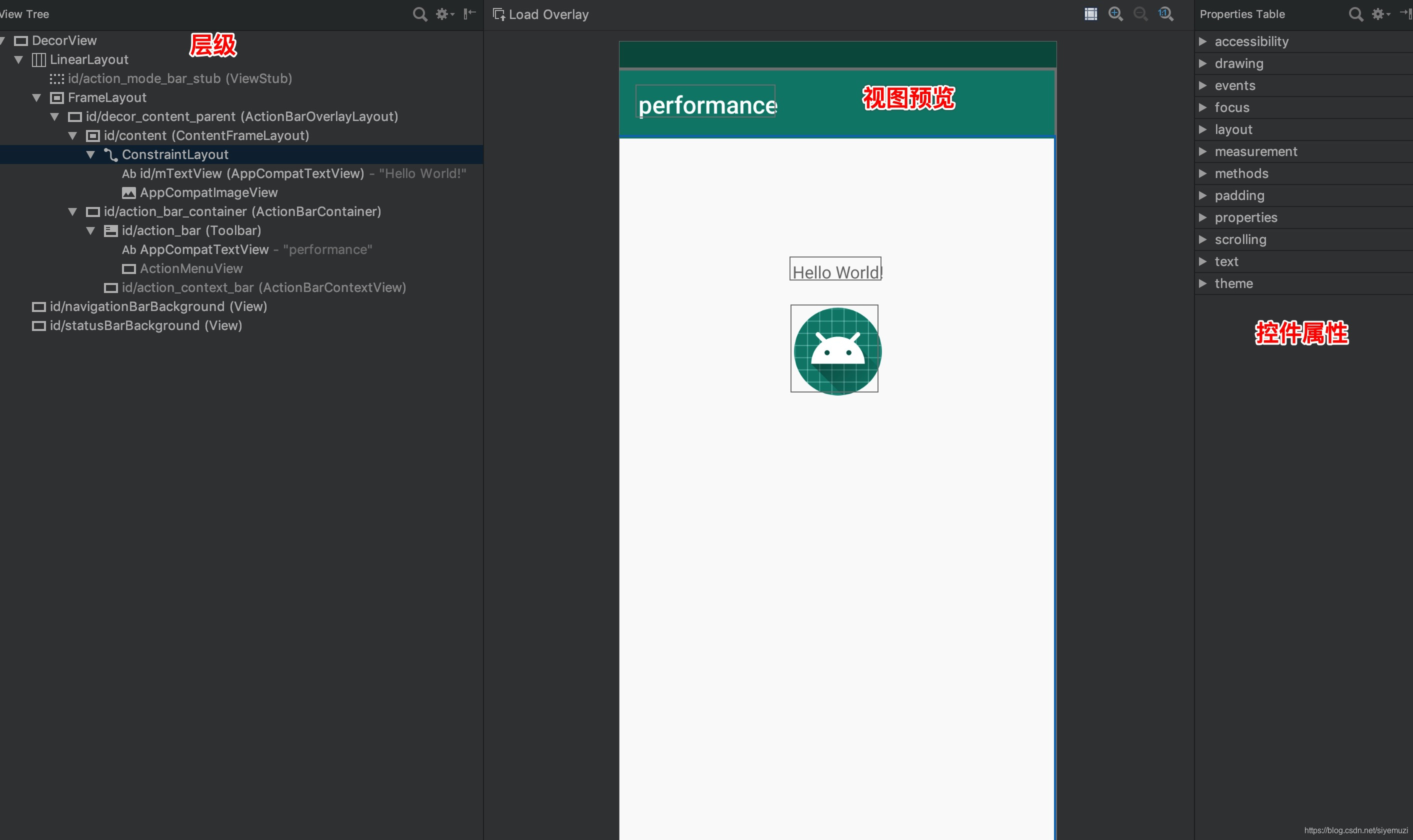The width and height of the screenshot is (1413, 840).
Task: Expand the accessibility properties group
Action: coord(1202,41)
